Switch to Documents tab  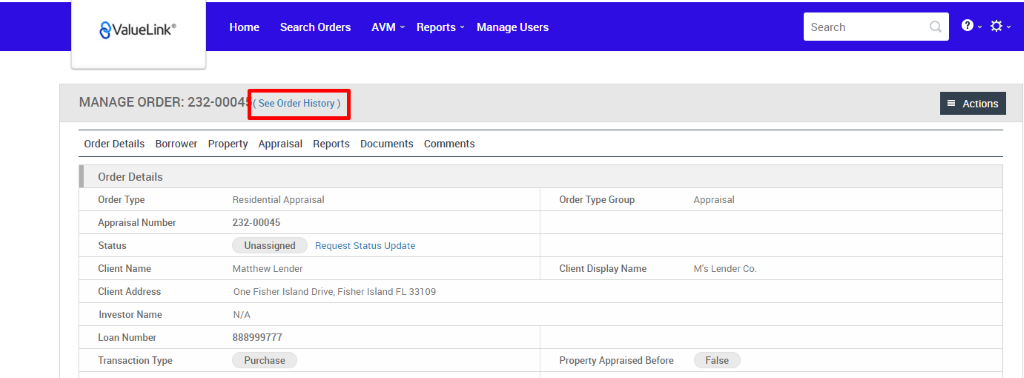(387, 144)
